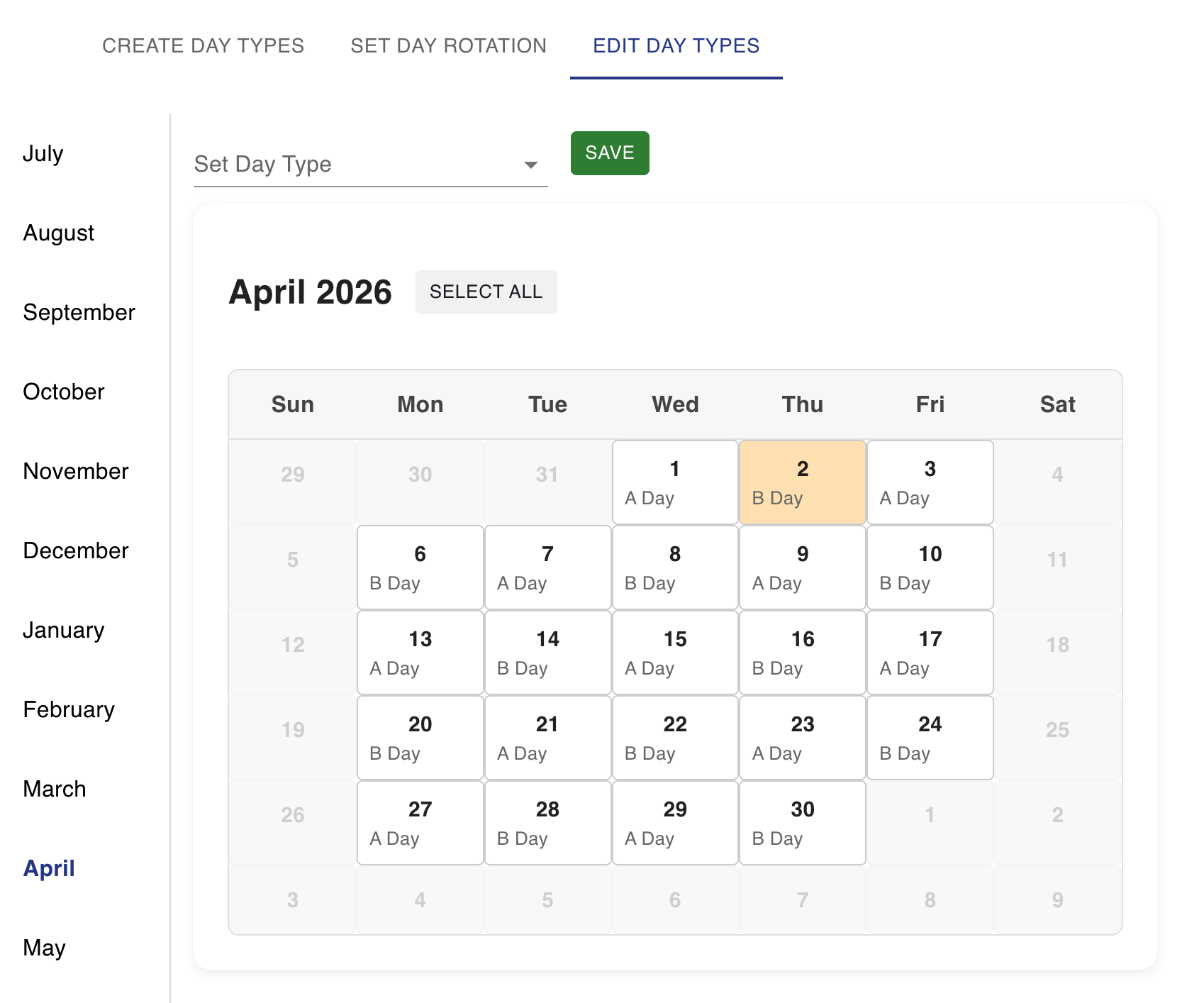
Task: Select July in the month list
Action: (43, 153)
